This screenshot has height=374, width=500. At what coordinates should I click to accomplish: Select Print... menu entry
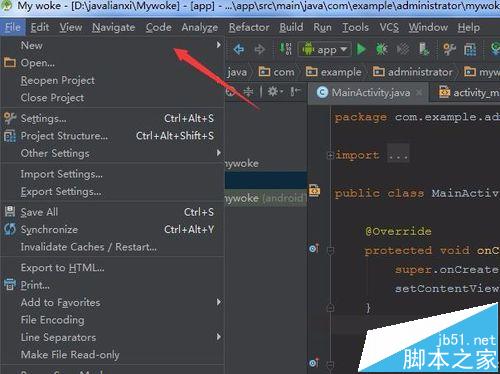point(112,285)
